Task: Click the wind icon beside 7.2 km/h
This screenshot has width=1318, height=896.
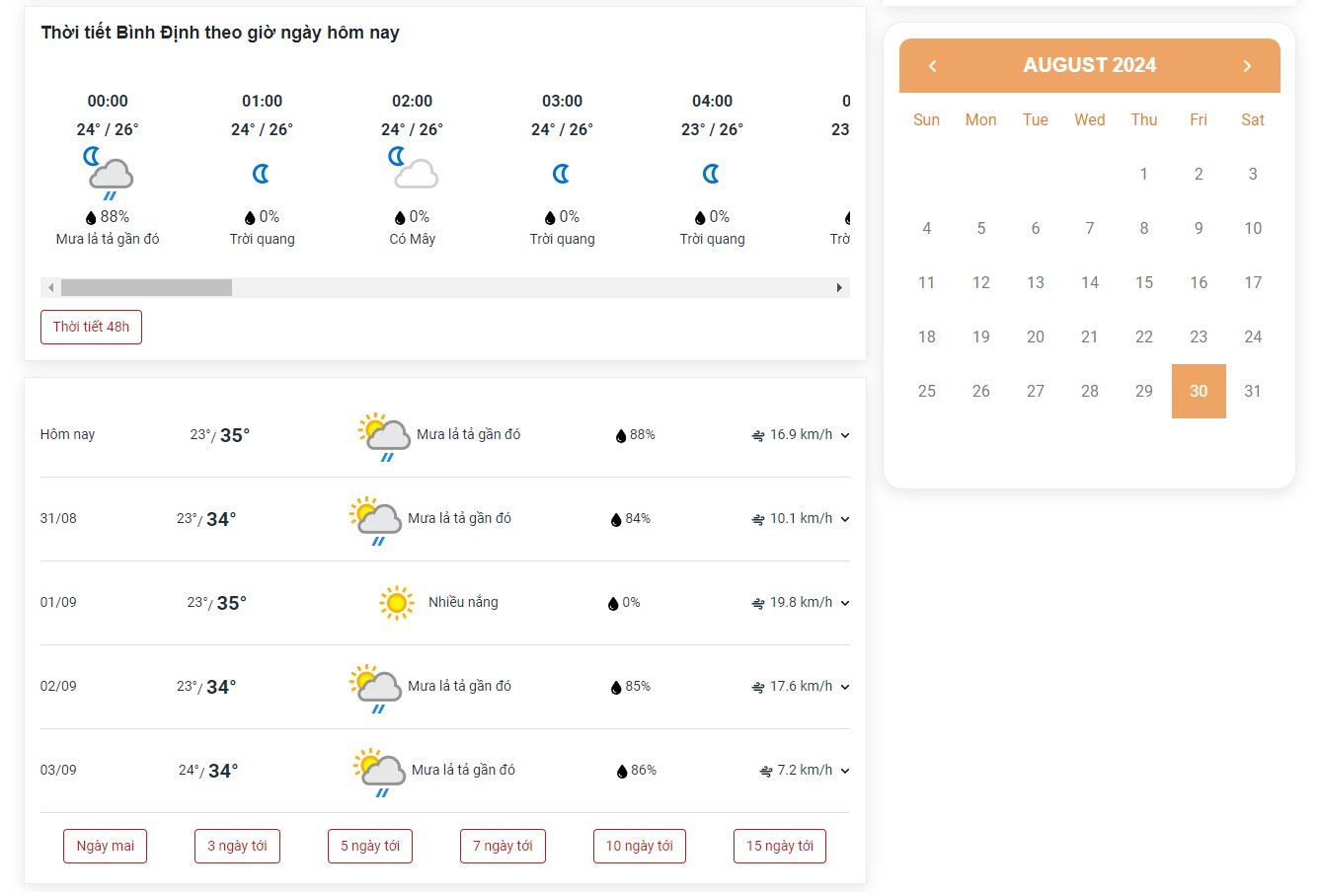Action: pyautogui.click(x=766, y=771)
